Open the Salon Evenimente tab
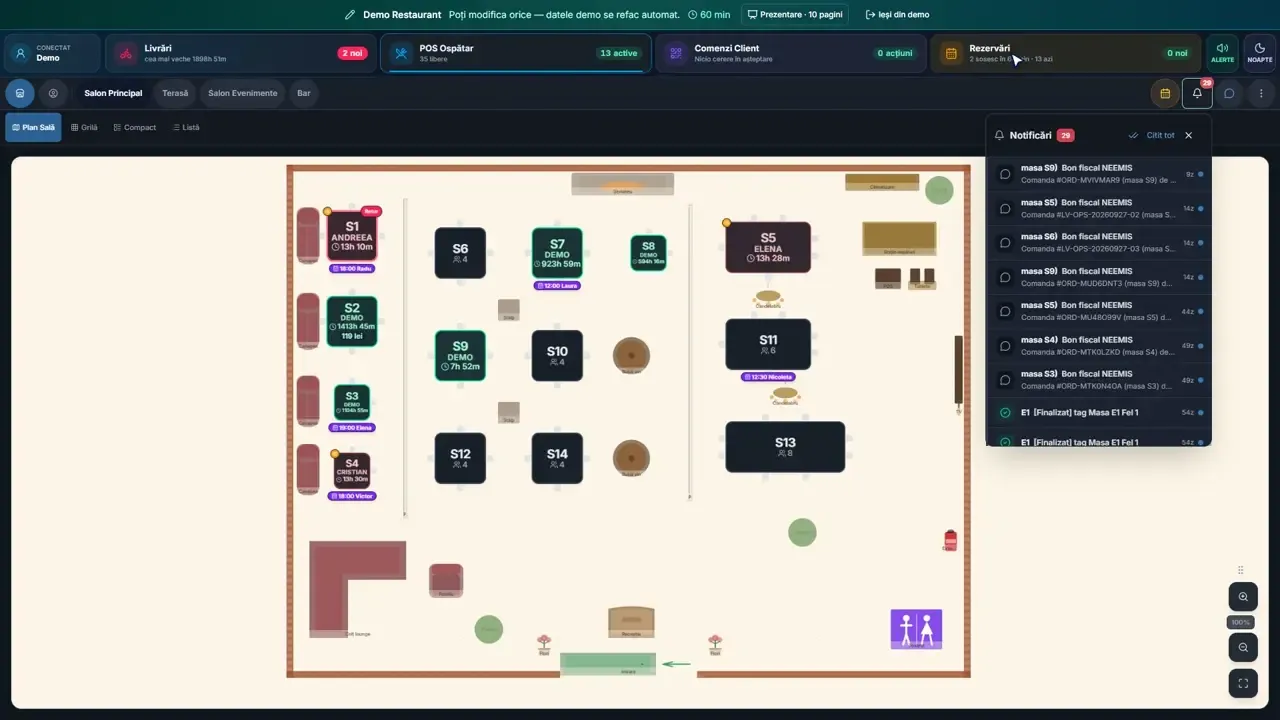 tap(243, 93)
